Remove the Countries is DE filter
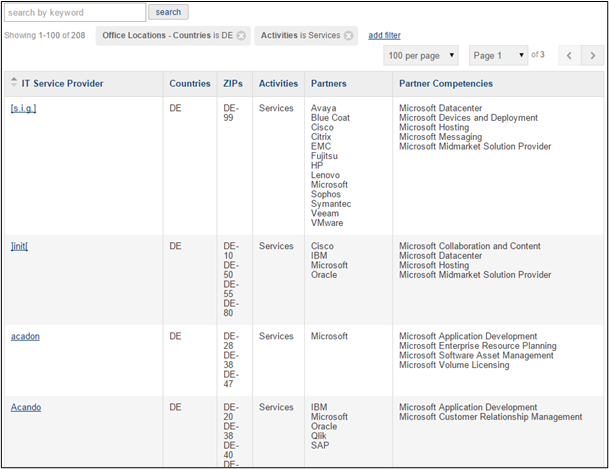Viewport: 609px width, 469px height. point(241,36)
